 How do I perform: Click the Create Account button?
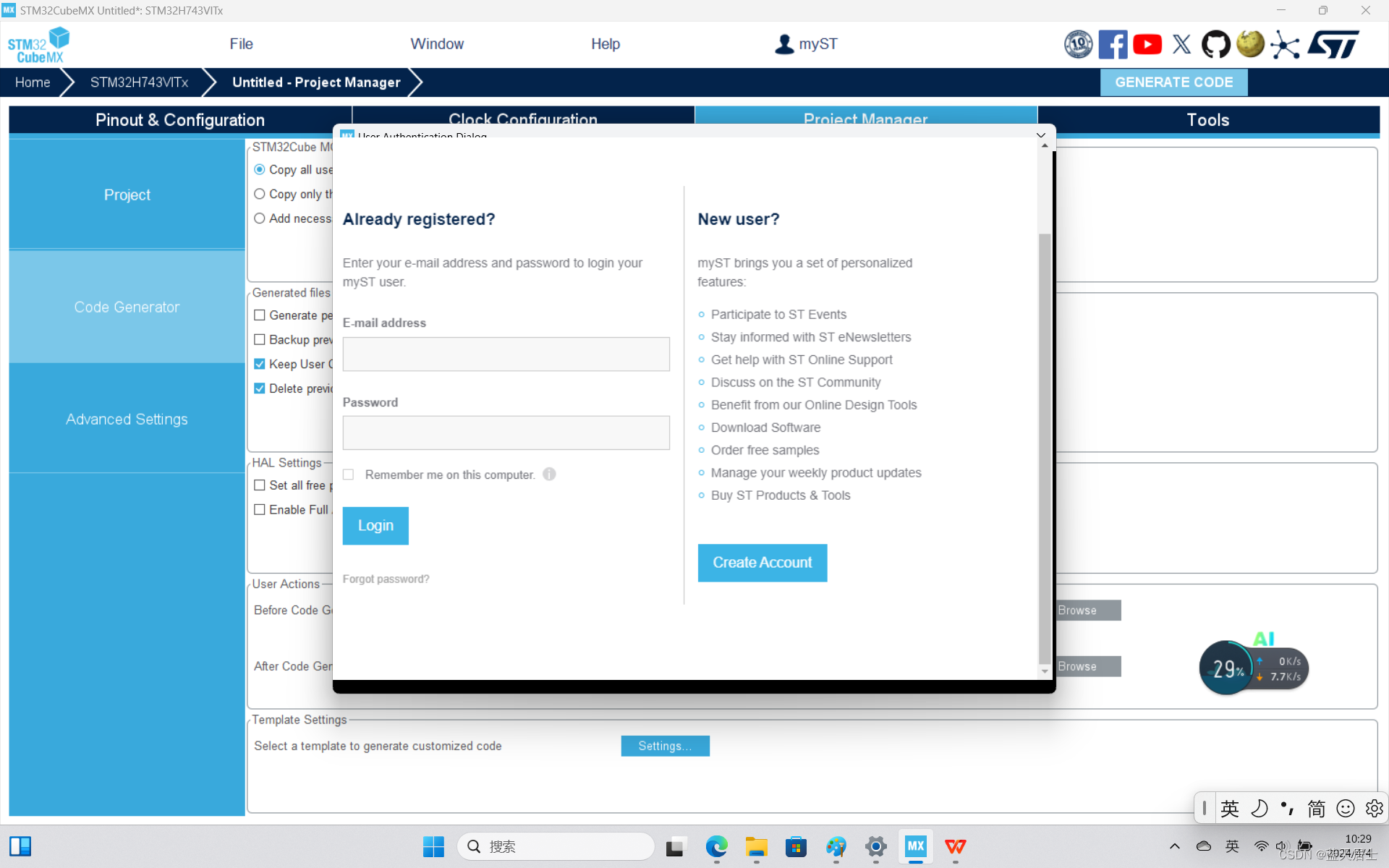click(762, 563)
